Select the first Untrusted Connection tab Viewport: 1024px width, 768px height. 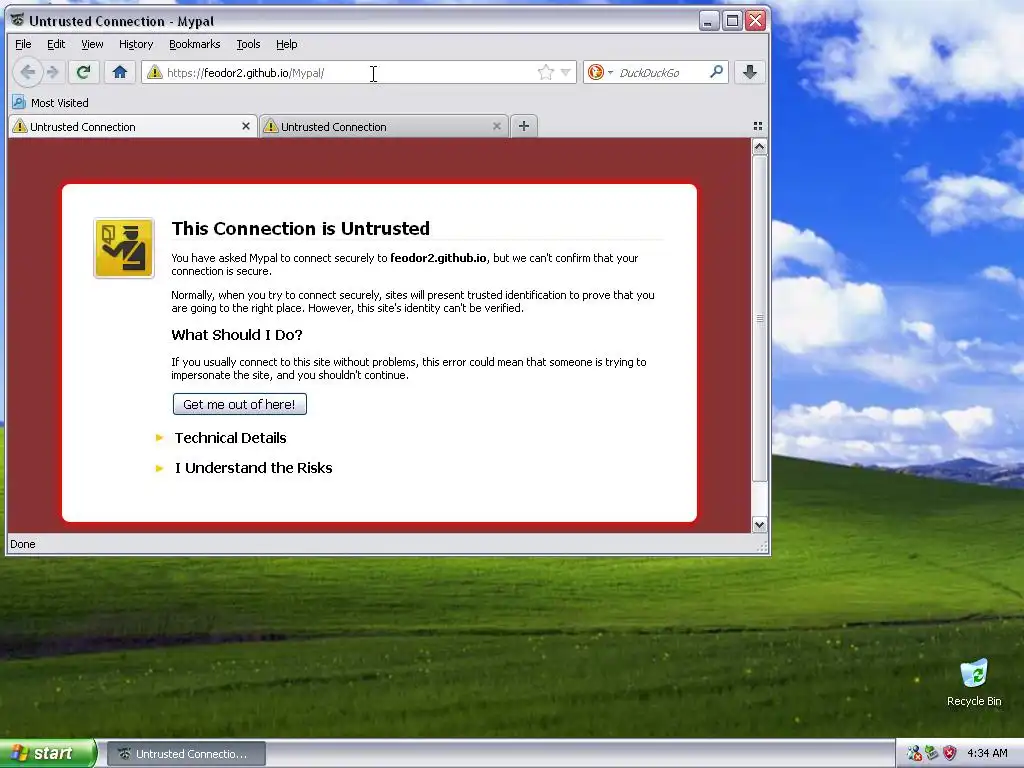tap(132, 127)
